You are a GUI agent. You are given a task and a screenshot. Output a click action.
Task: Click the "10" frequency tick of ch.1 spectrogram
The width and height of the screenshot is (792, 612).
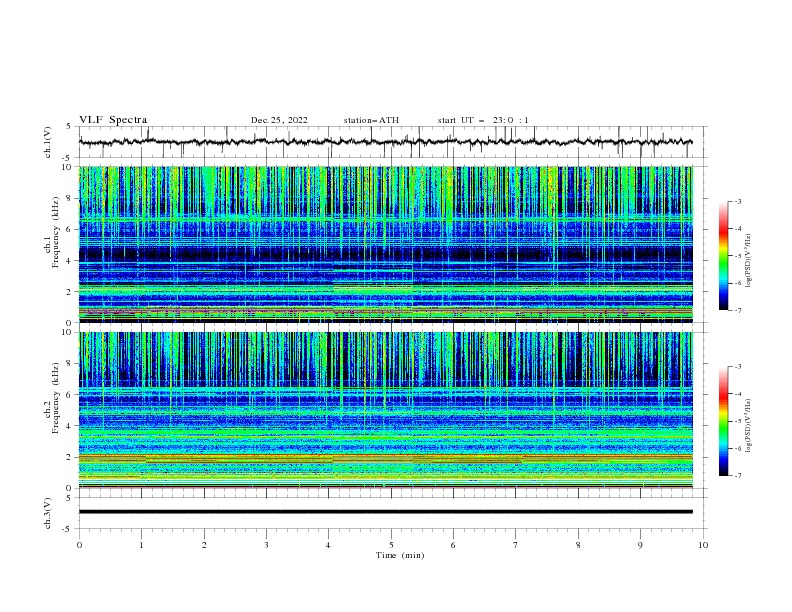(x=68, y=167)
